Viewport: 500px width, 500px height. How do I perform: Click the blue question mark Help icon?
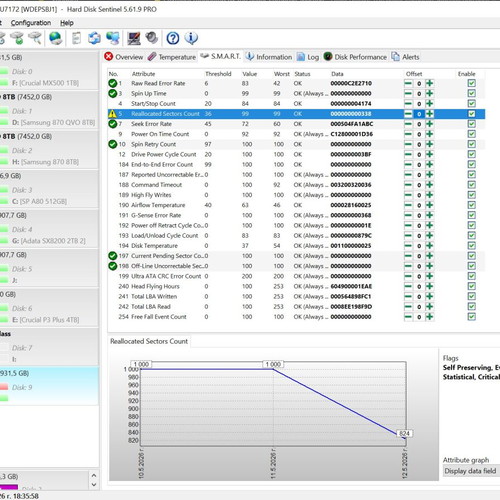click(x=173, y=38)
